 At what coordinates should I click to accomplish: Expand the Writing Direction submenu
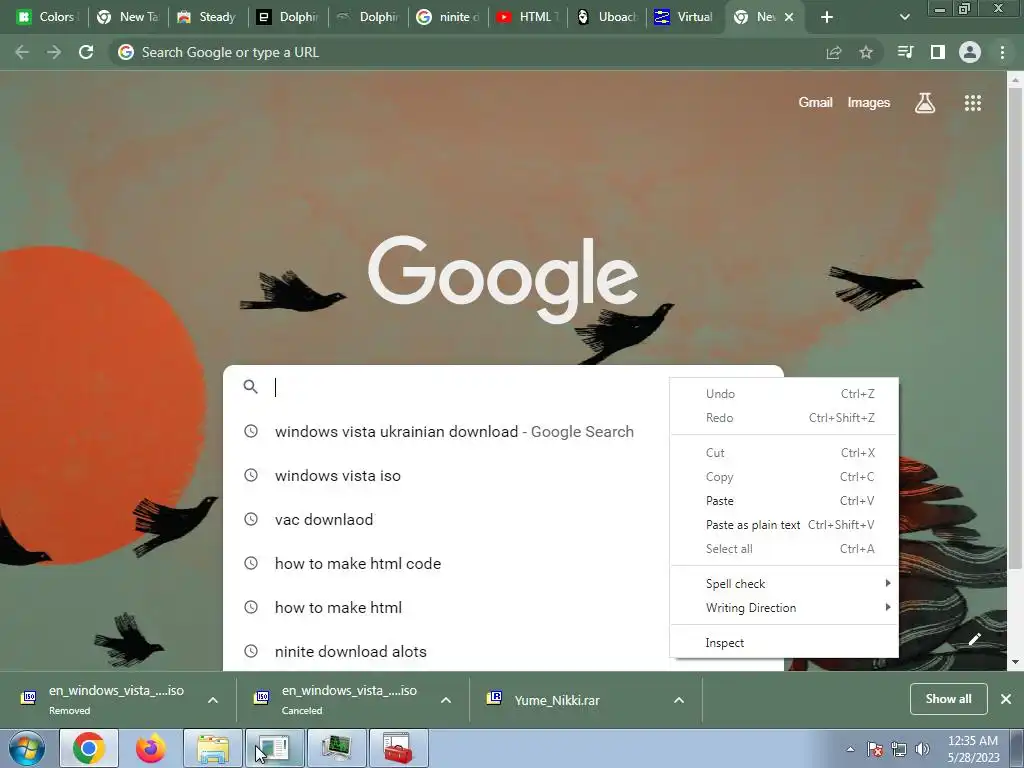(784, 608)
